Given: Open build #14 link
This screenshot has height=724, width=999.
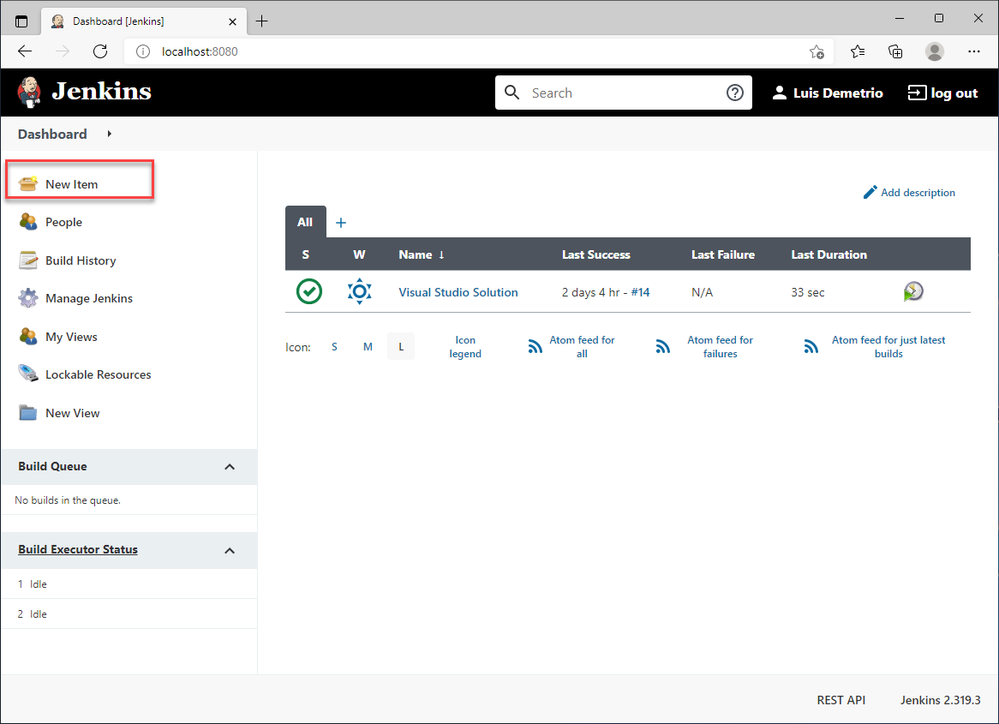Looking at the screenshot, I should (x=640, y=292).
